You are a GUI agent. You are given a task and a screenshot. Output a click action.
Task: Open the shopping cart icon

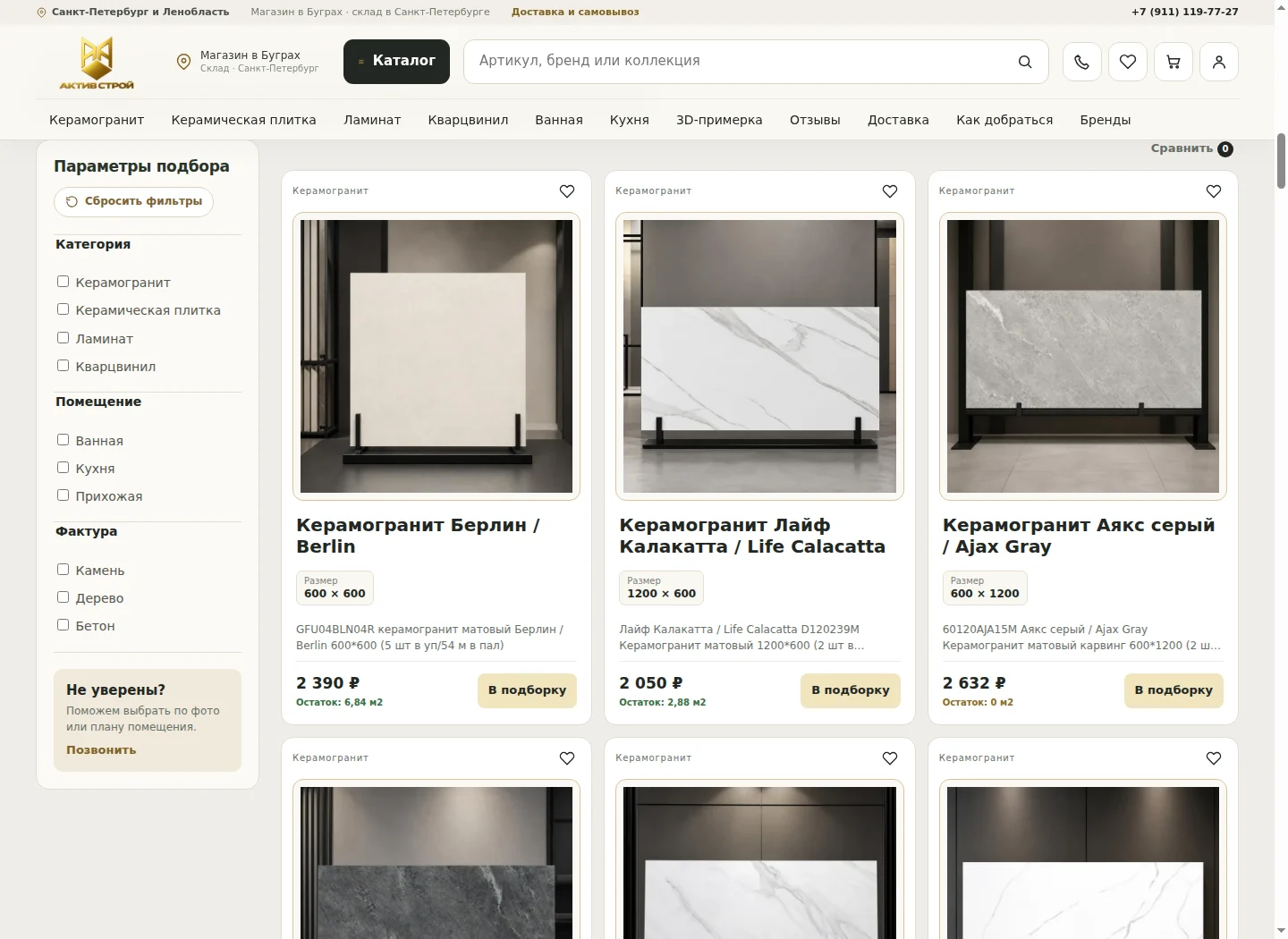(1174, 62)
